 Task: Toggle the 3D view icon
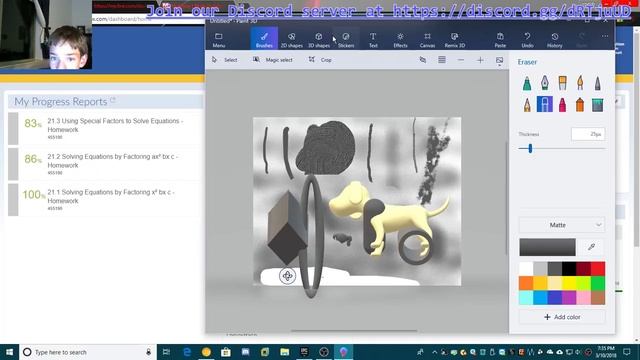point(423,60)
